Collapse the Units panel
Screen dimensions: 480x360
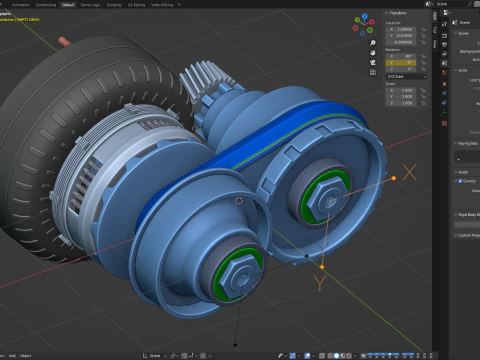tap(456, 70)
